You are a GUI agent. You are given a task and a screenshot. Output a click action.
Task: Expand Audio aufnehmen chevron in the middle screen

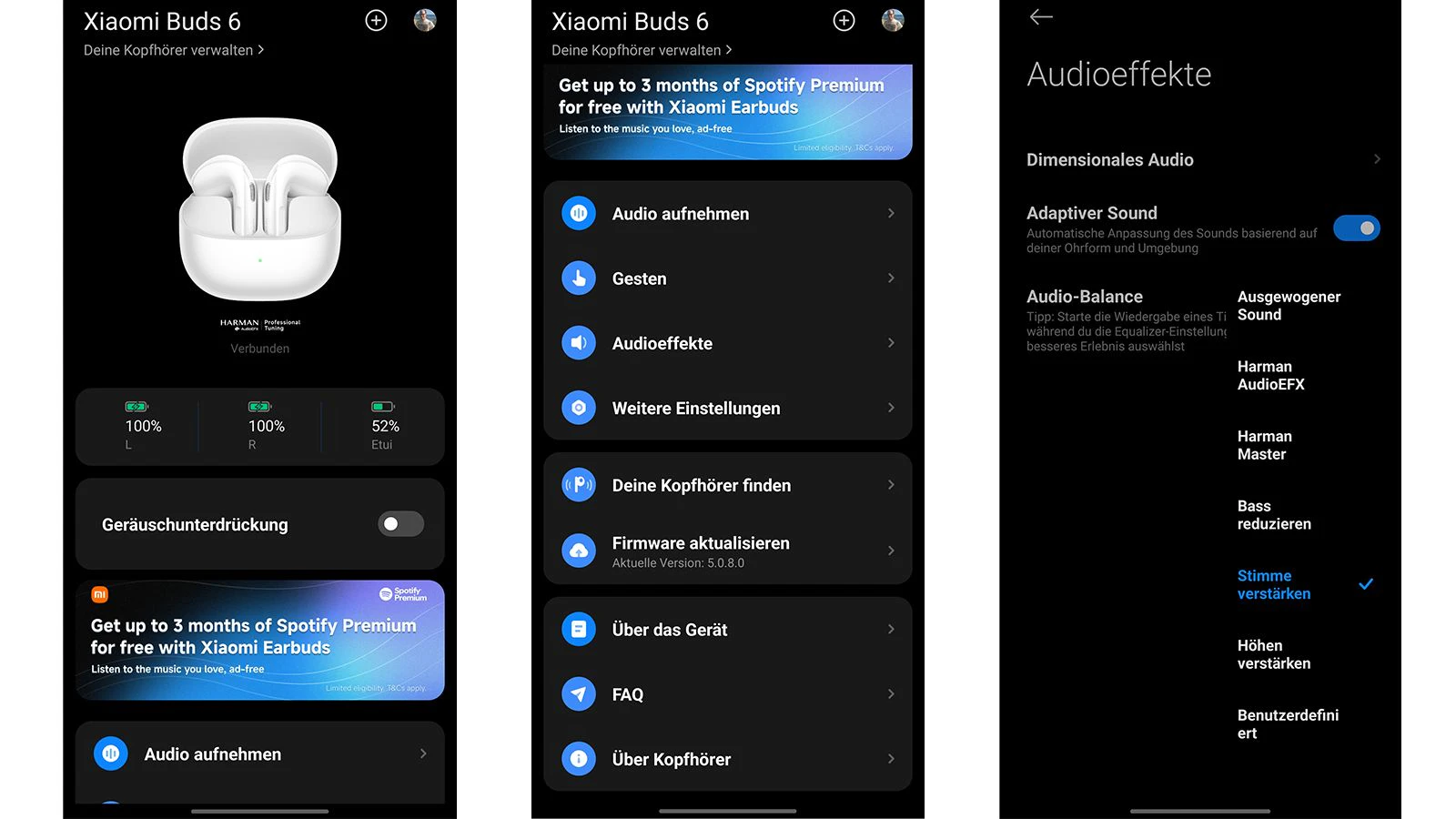coord(891,213)
